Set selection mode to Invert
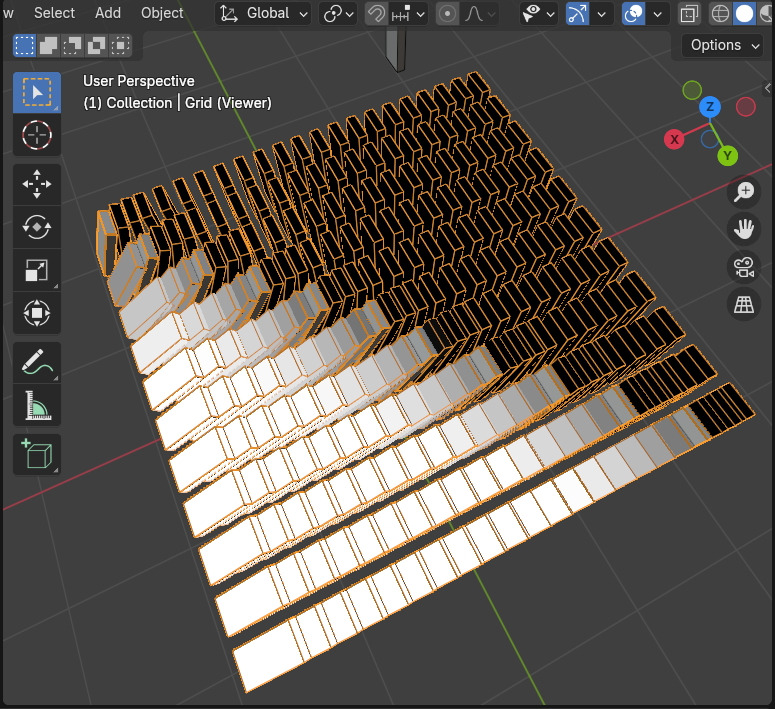The height and width of the screenshot is (709, 775). tap(96, 45)
